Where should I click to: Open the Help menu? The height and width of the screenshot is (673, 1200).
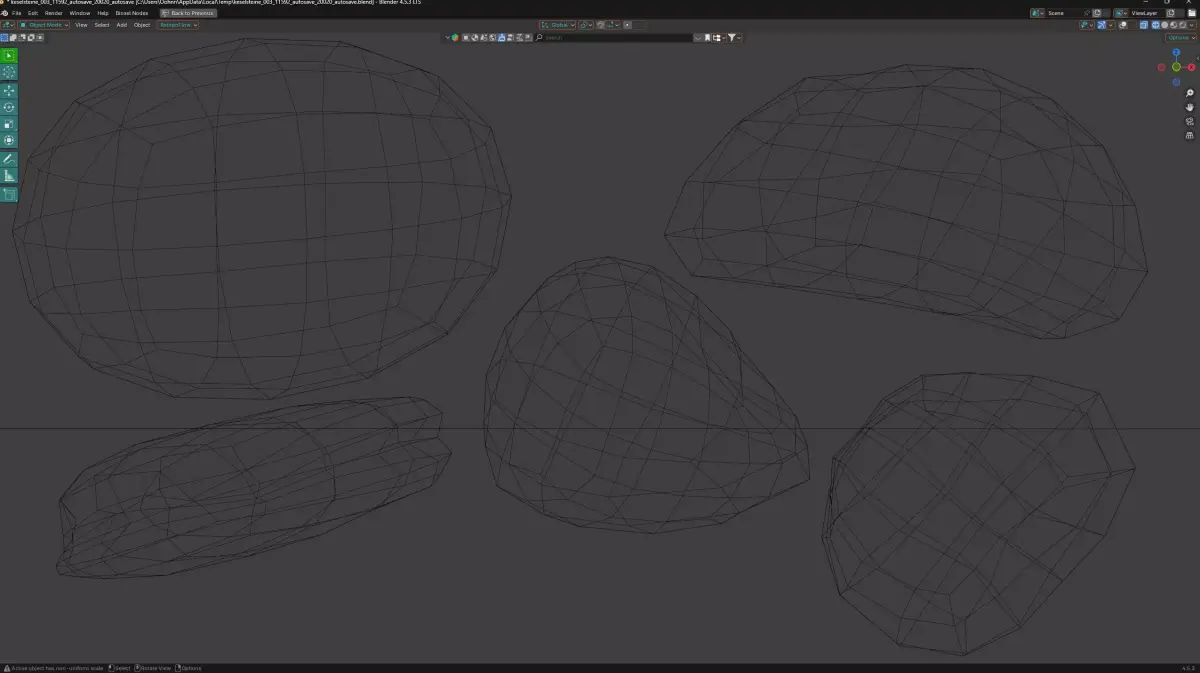click(x=103, y=13)
